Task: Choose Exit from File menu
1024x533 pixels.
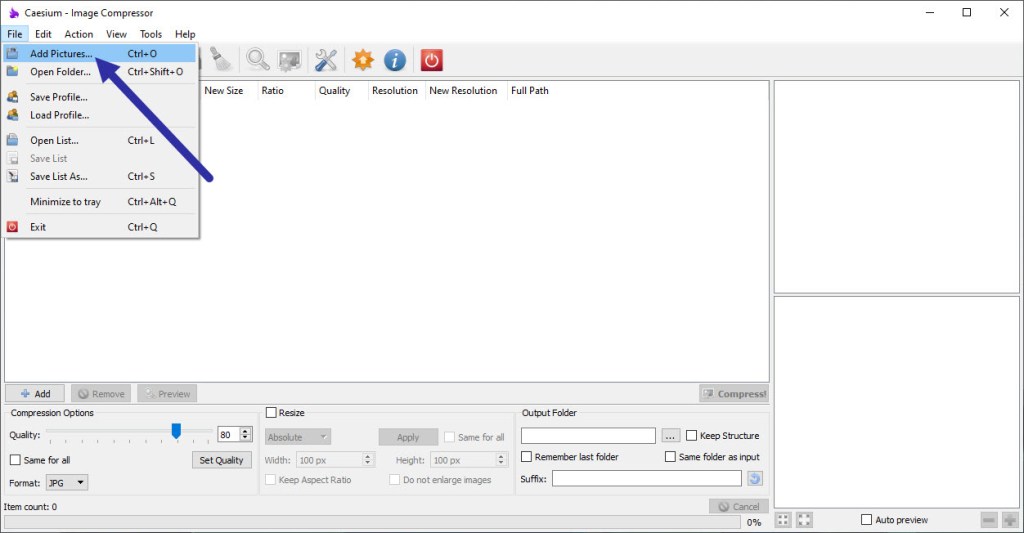Action: 99,227
